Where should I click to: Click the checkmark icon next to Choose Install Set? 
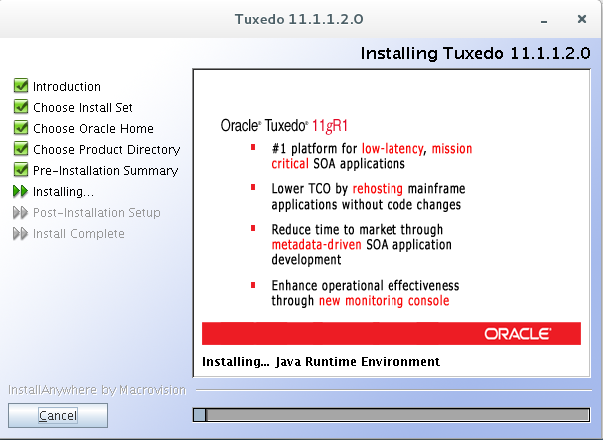point(21,107)
